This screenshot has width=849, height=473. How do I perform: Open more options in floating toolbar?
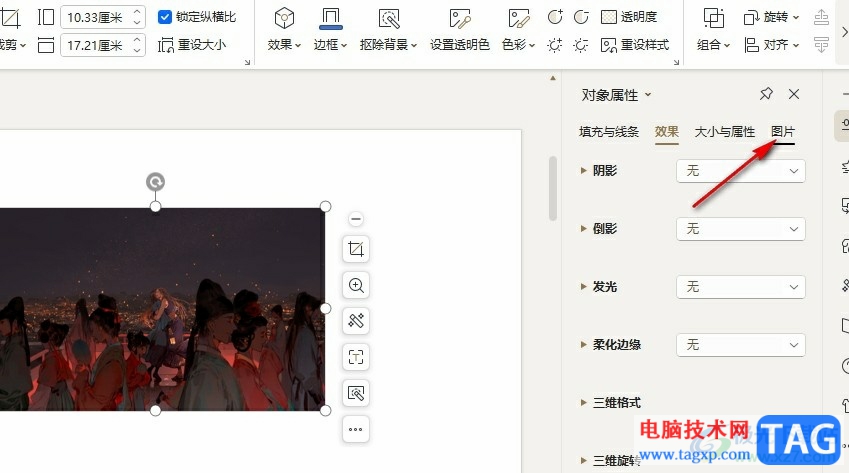[356, 429]
